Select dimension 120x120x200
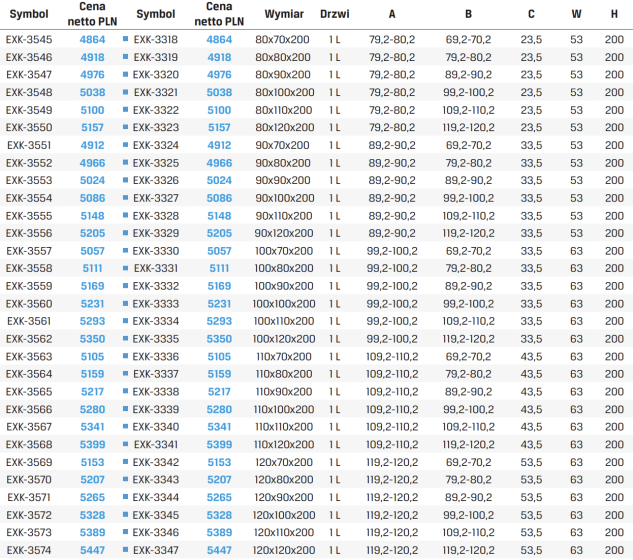Viewport: 633px width, 560px height. point(284,551)
